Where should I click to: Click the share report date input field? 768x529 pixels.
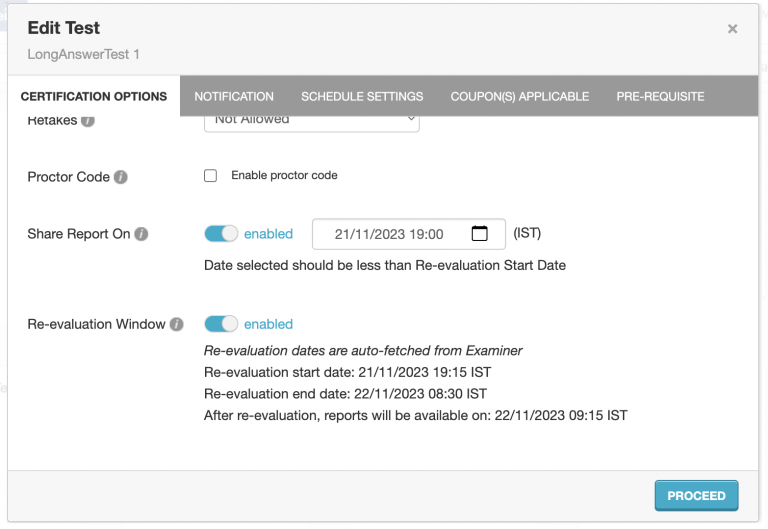[x=390, y=234]
